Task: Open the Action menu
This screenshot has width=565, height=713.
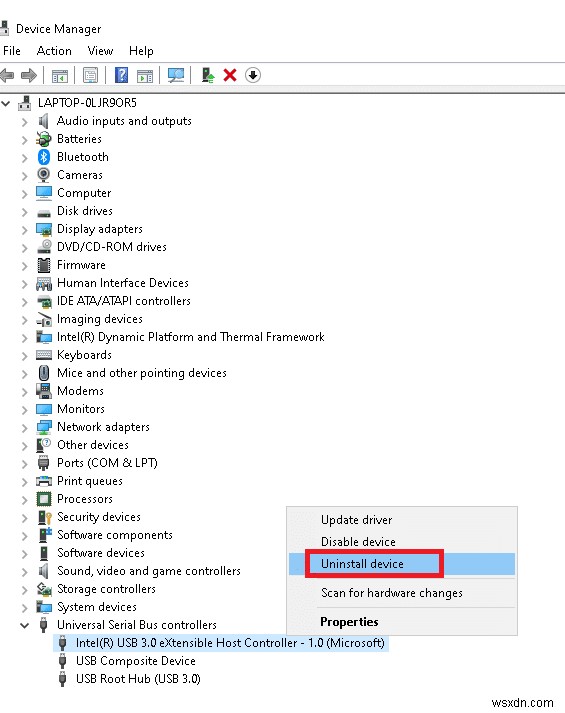Action: pos(54,51)
